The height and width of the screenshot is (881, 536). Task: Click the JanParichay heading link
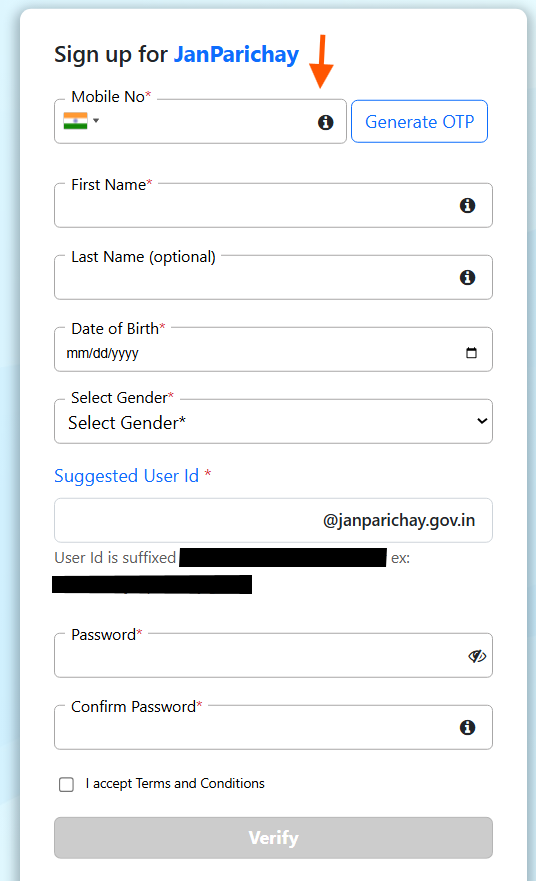[x=236, y=55]
